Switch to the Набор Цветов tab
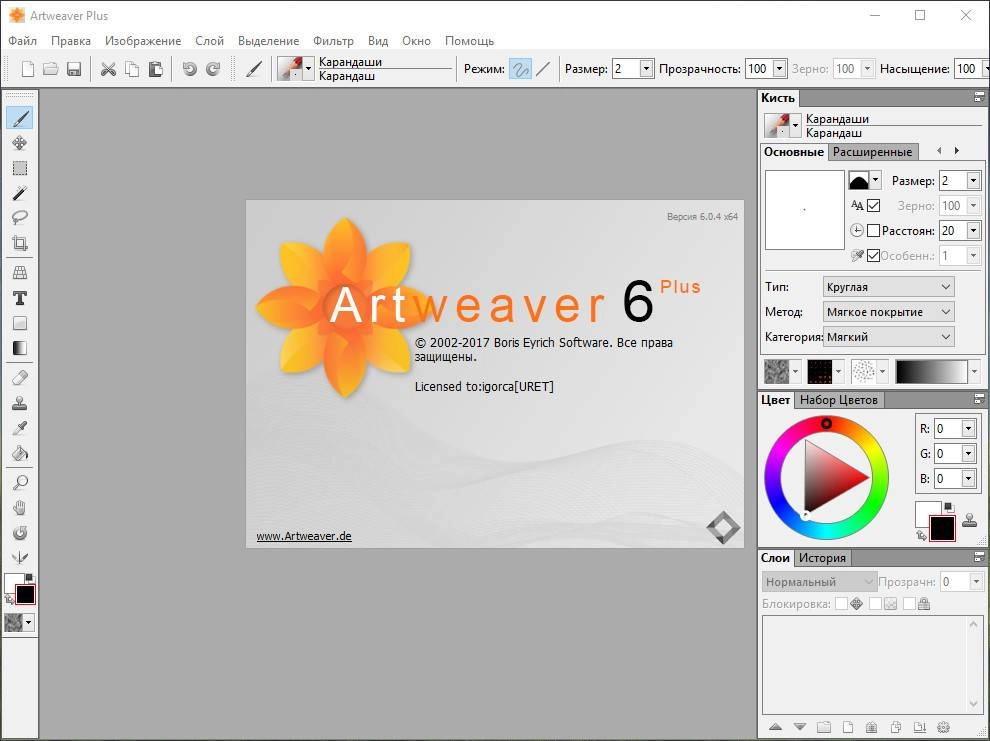Screen dimensions: 990x741 tap(838, 400)
